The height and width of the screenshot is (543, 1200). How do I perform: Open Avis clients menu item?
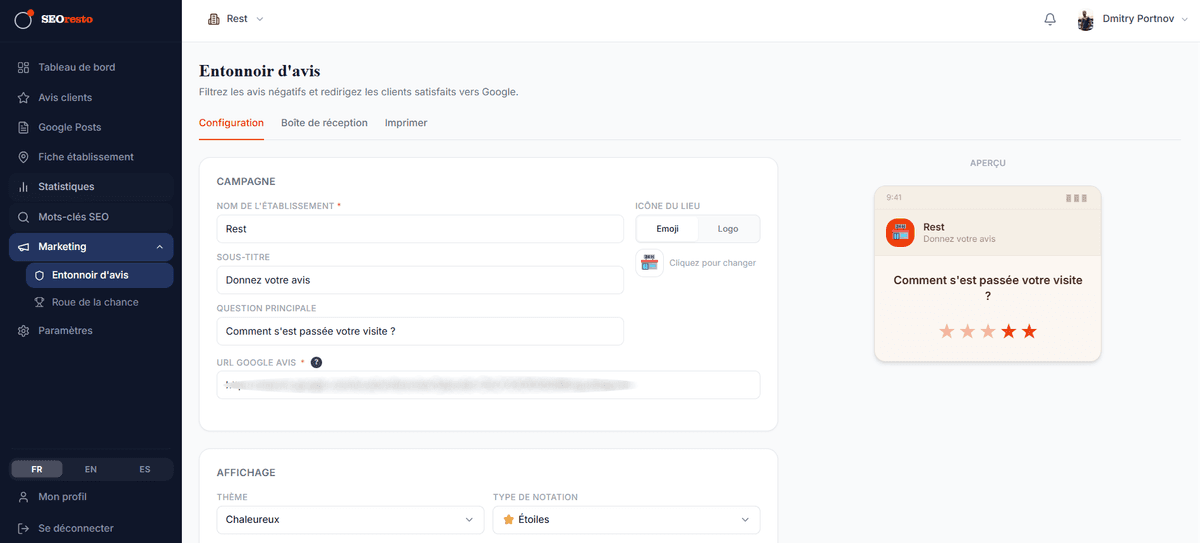91,98
